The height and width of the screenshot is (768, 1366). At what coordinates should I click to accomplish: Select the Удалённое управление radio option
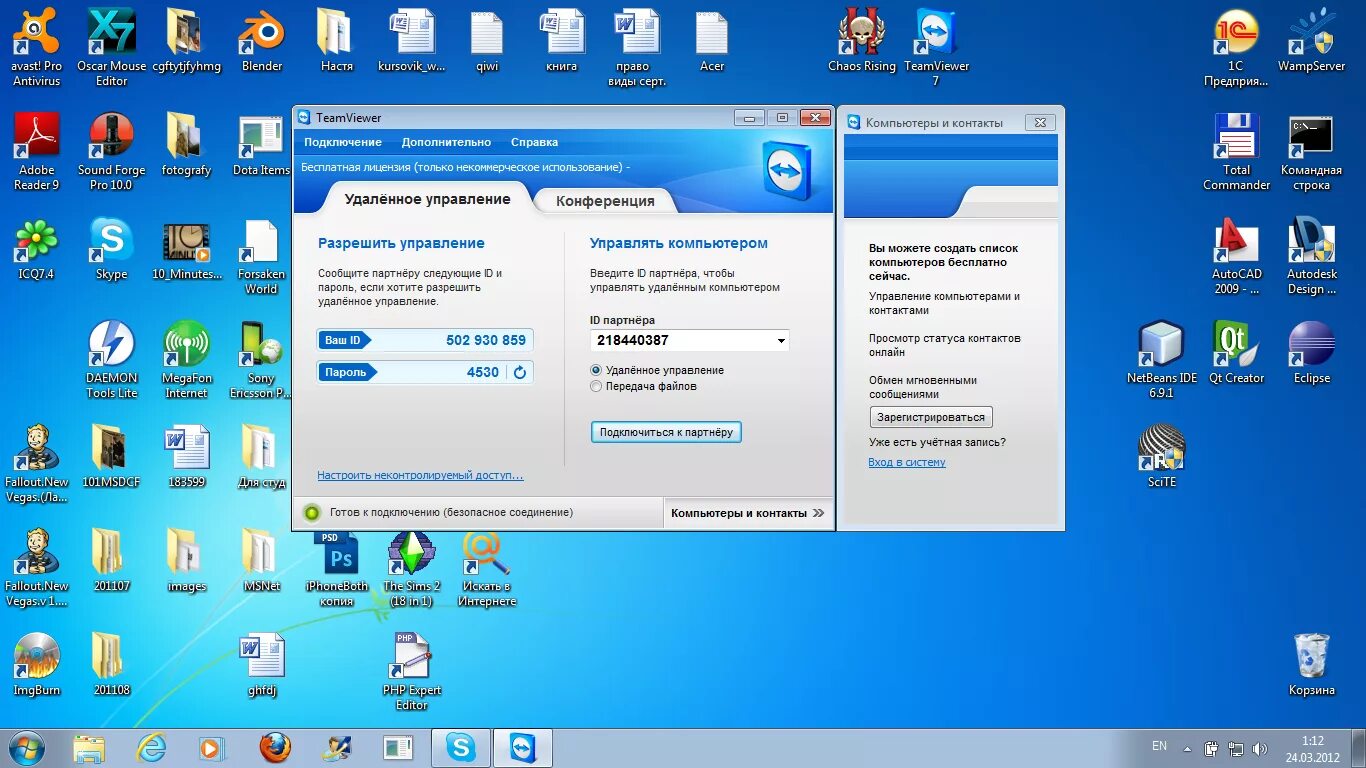coord(596,370)
